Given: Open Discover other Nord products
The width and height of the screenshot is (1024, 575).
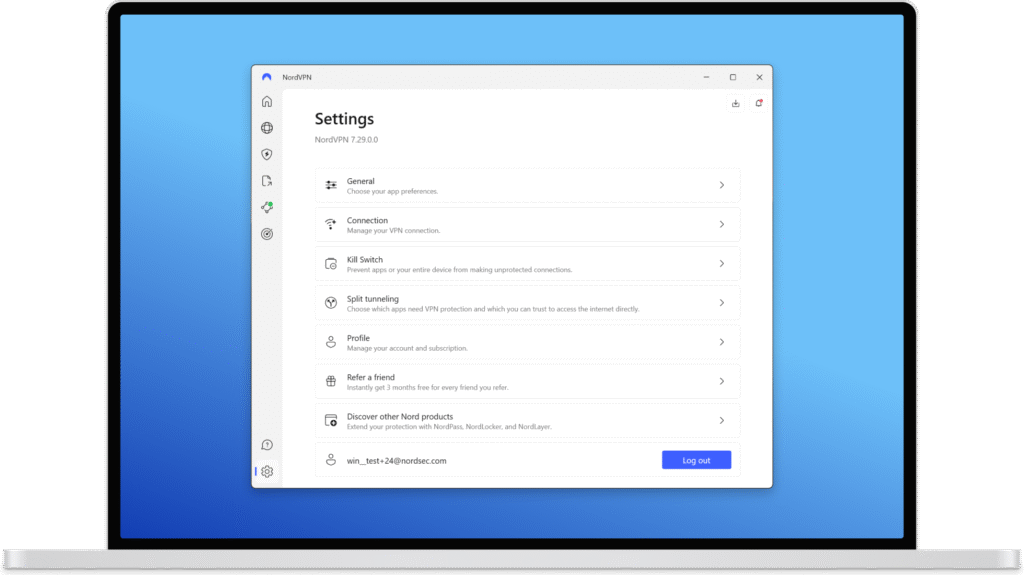Looking at the screenshot, I should coord(527,421).
